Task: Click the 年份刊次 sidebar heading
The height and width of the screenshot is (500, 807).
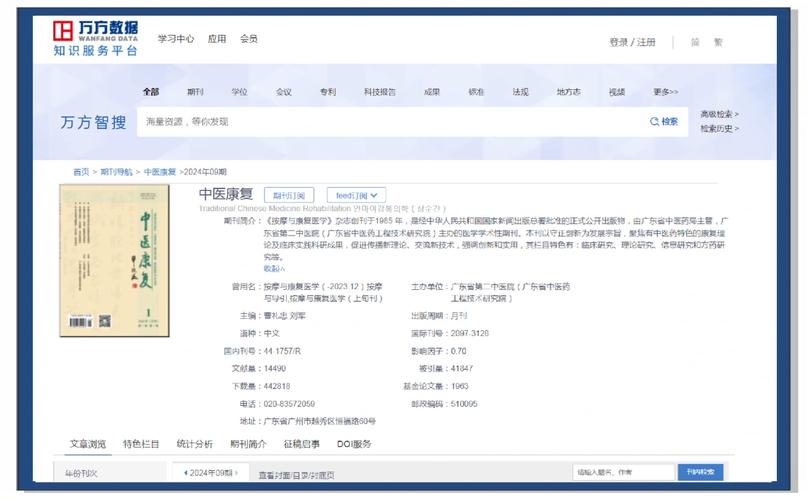Action: (x=81, y=473)
